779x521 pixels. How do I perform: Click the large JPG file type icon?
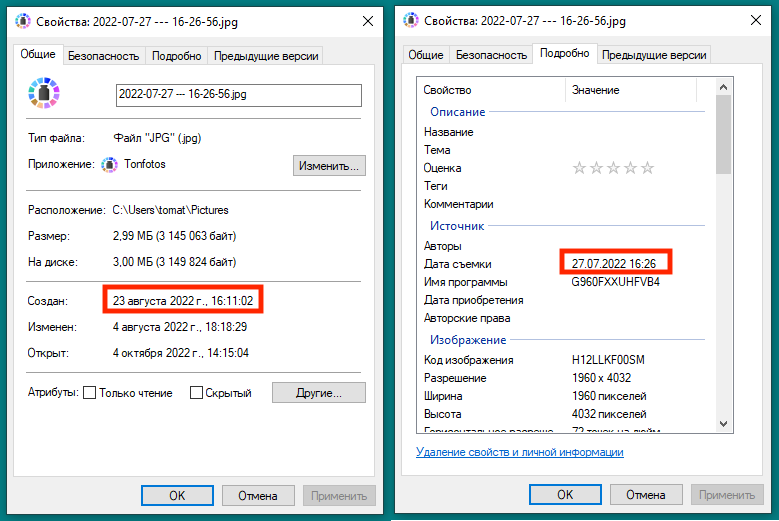[x=44, y=95]
